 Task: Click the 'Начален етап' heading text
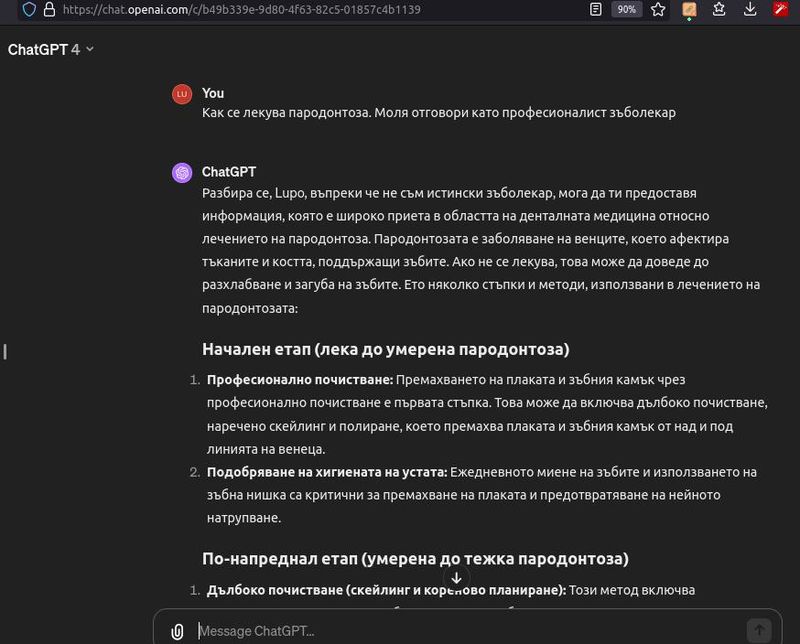pos(385,349)
